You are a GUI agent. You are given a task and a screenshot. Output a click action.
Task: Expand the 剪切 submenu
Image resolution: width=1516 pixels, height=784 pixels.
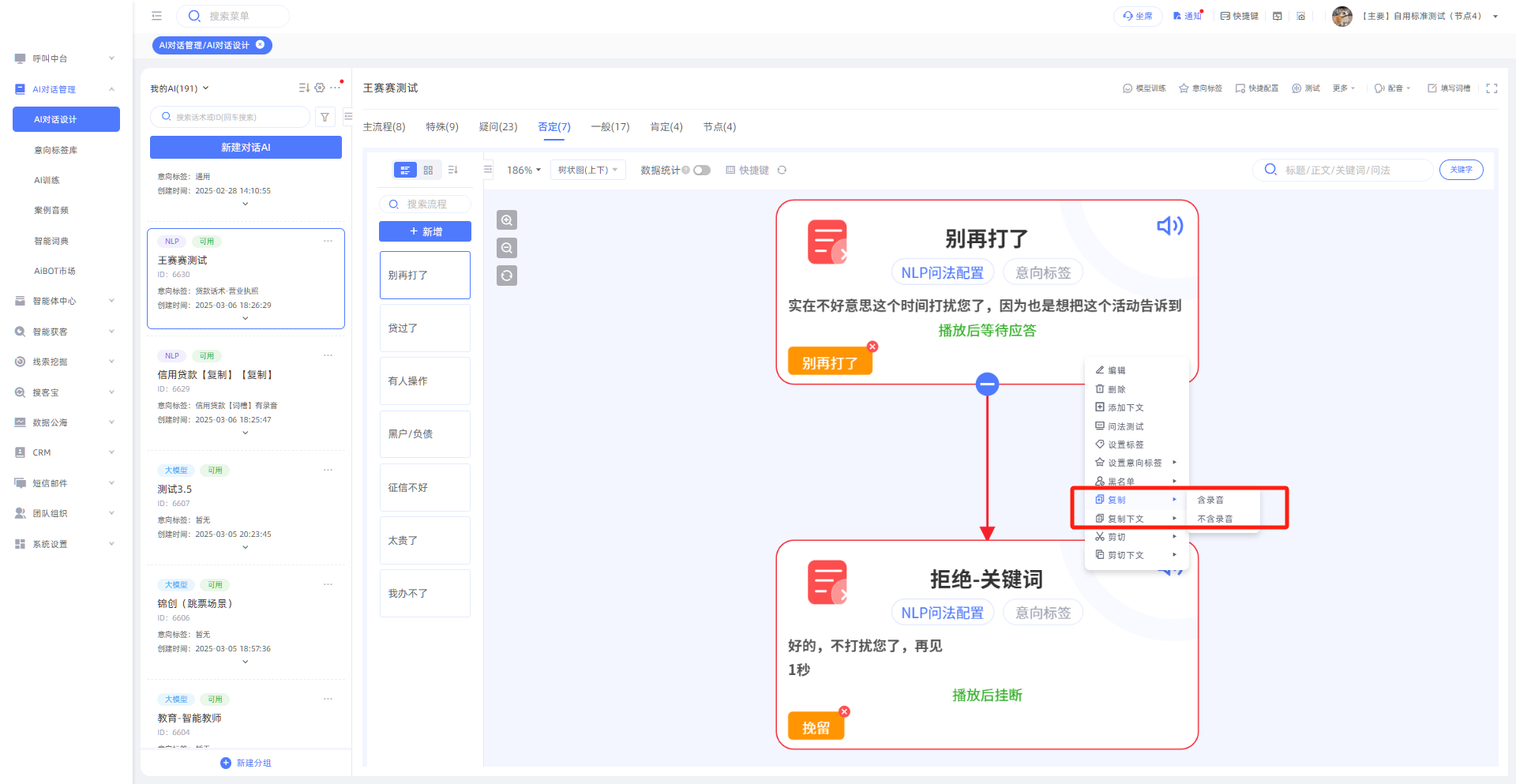(1137, 537)
